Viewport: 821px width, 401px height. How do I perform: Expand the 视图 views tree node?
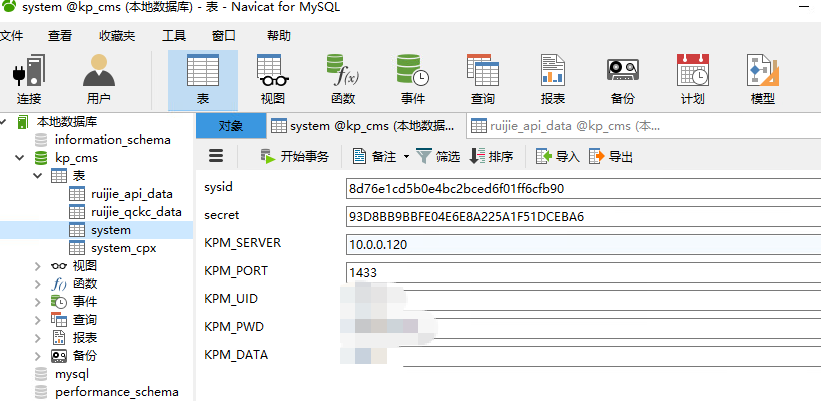pos(38,266)
